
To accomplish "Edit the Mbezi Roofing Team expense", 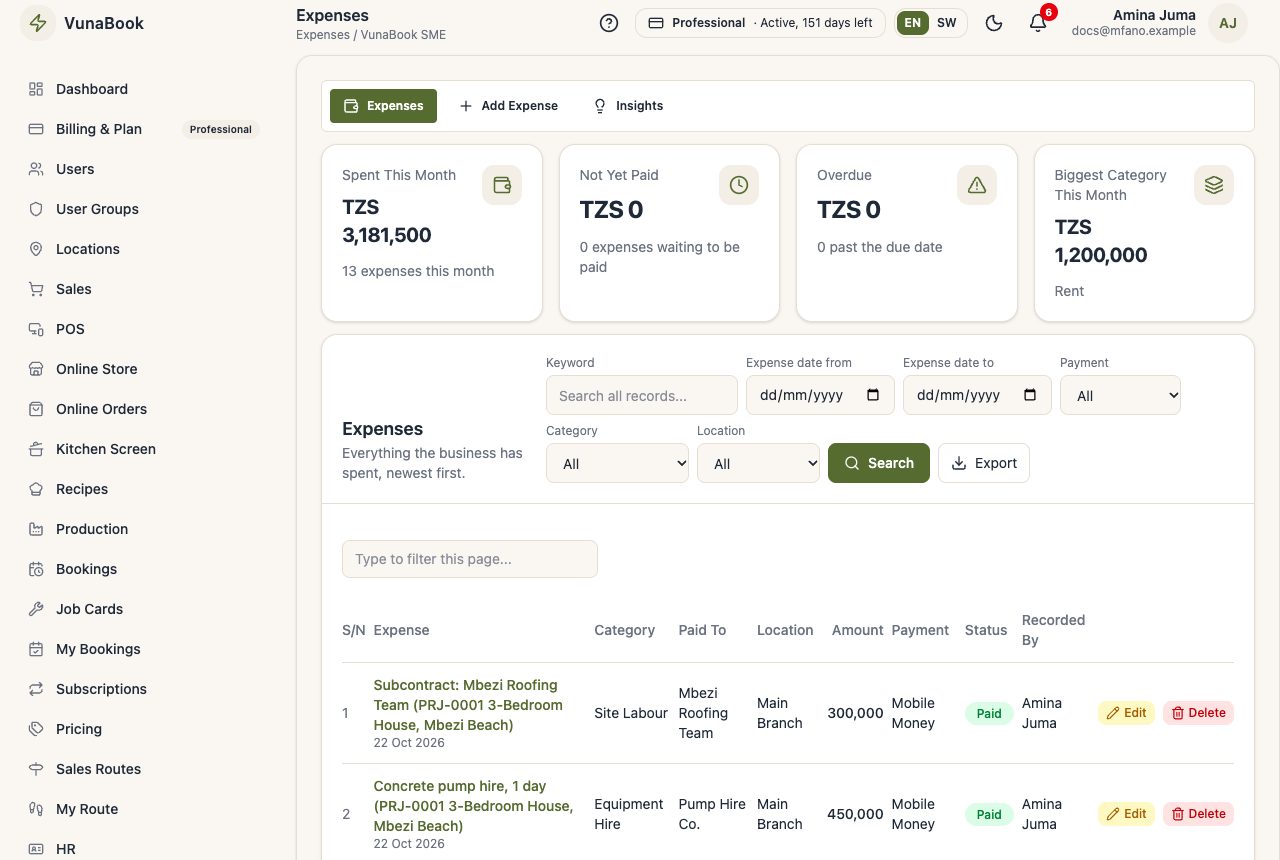I will tap(1126, 713).
